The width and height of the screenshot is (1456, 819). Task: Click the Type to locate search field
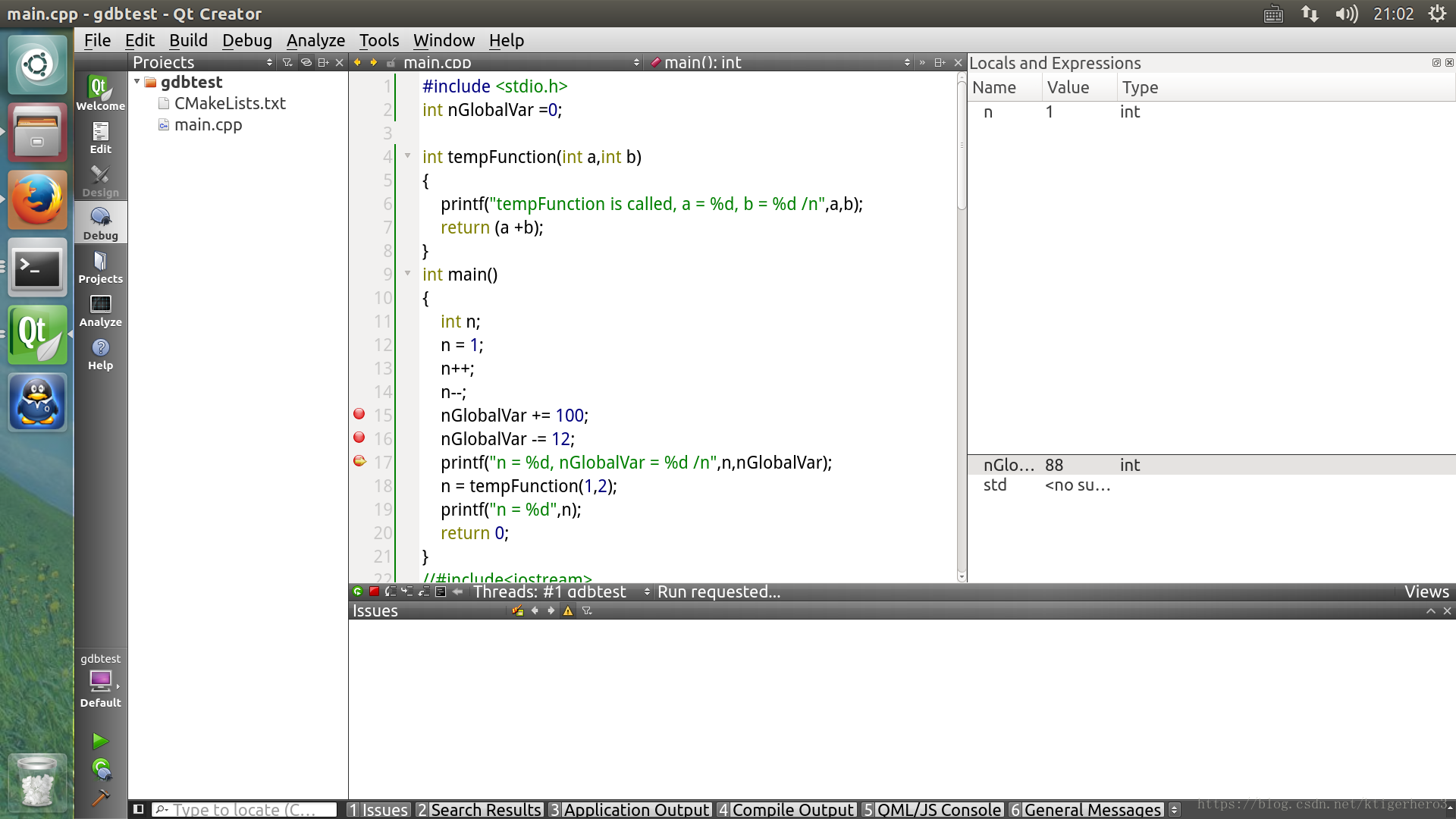[x=244, y=809]
